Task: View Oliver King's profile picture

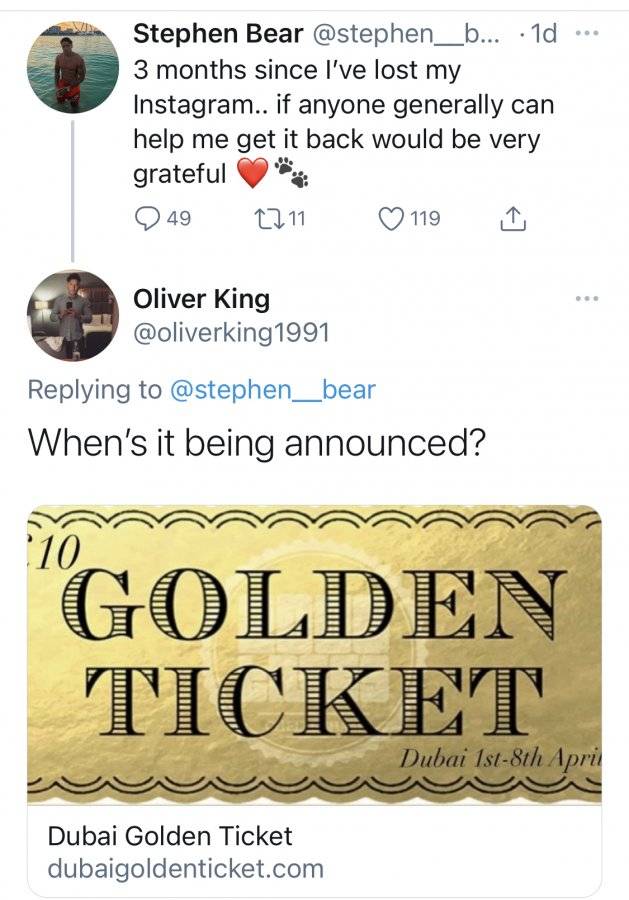Action: 73,316
